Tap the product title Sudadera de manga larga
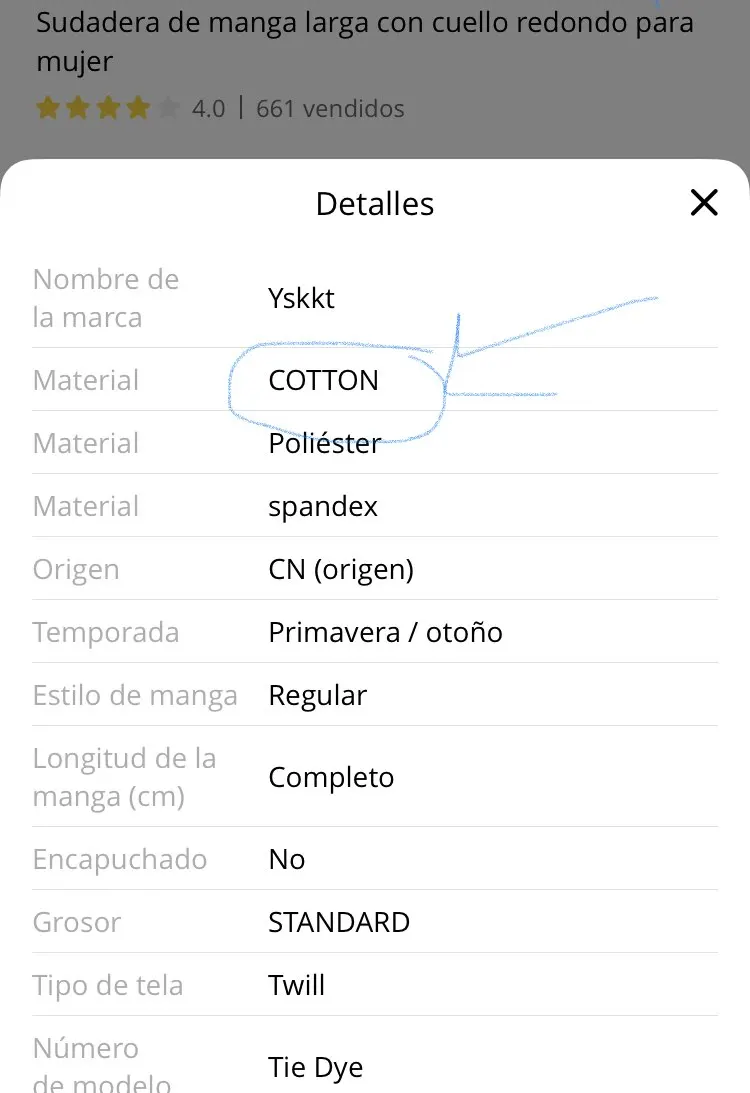The image size is (750, 1093). click(365, 41)
